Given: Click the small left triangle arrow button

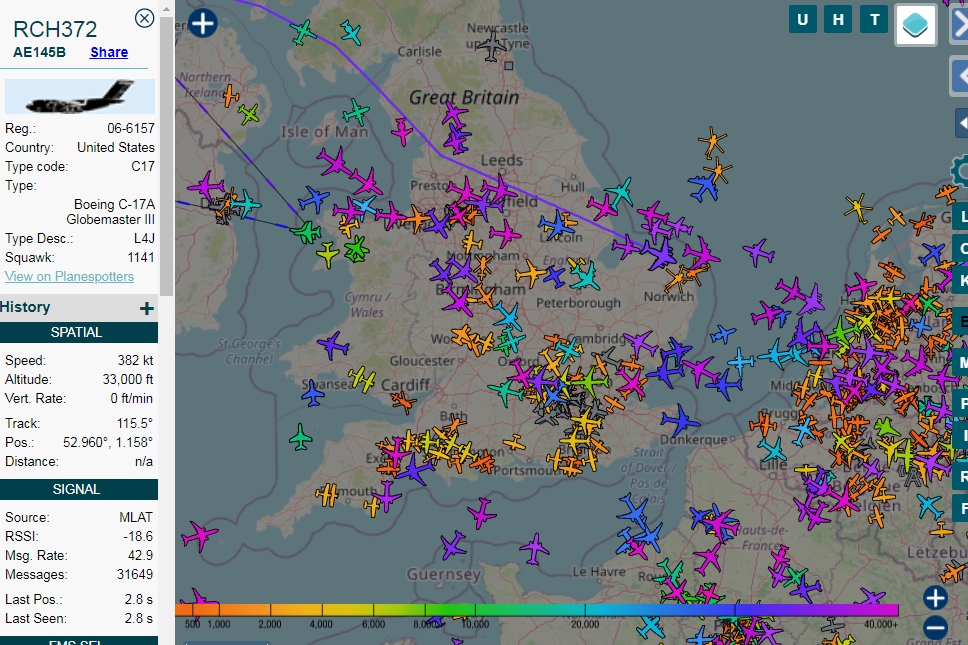Looking at the screenshot, I should click(962, 123).
